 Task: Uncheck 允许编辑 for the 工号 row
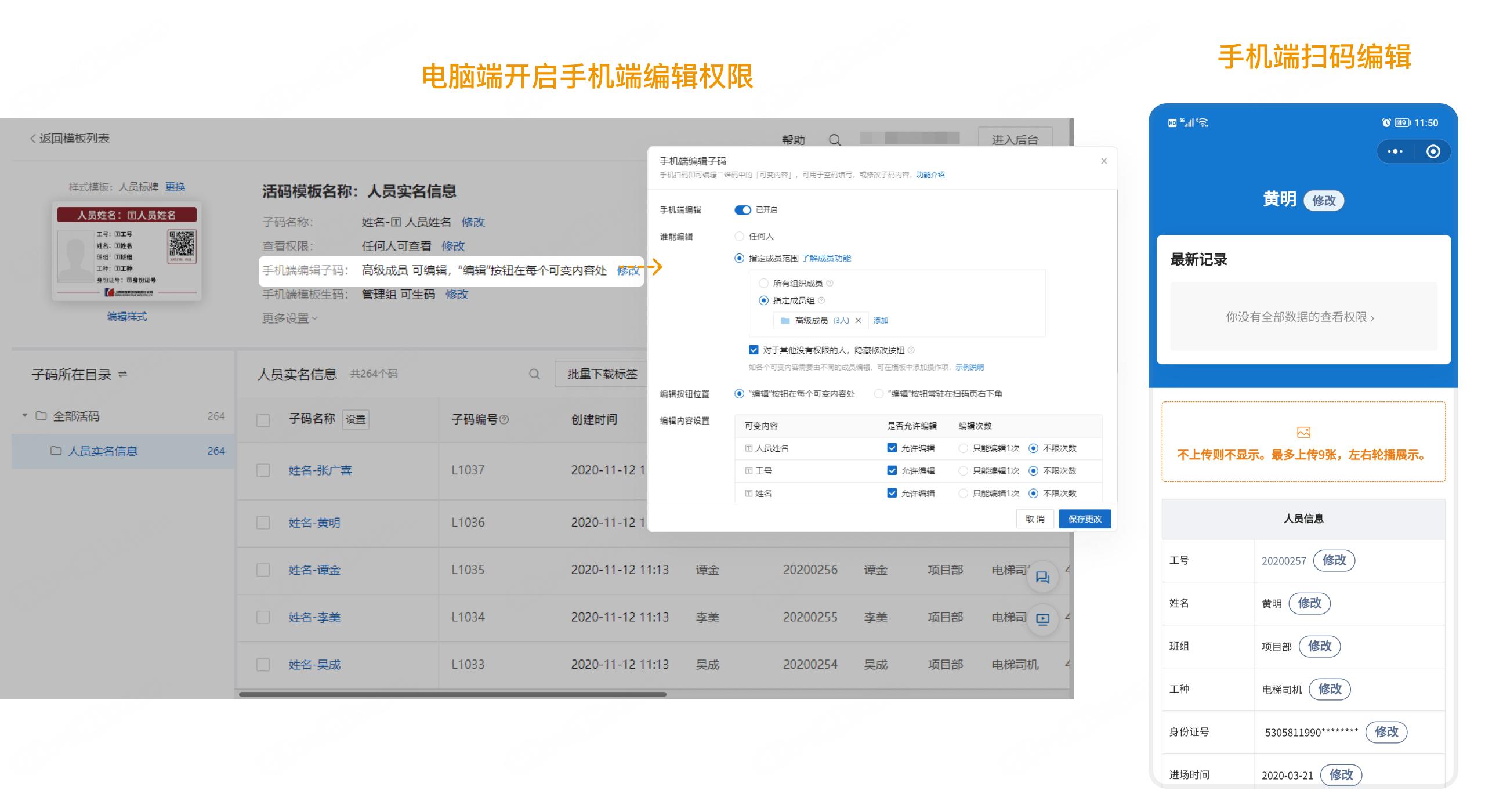(x=891, y=471)
